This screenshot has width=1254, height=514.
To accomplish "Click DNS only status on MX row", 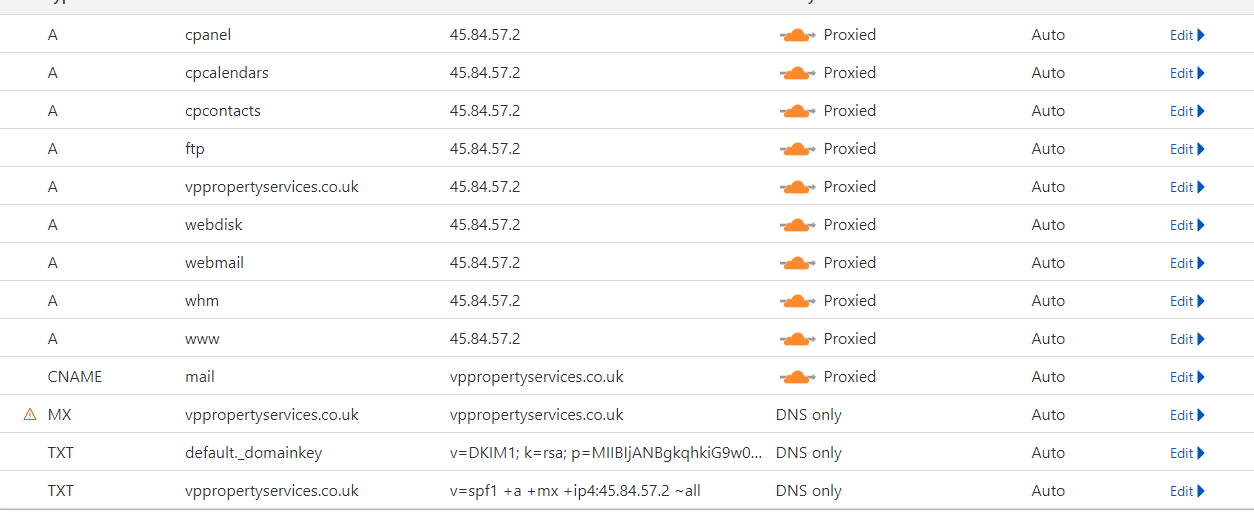I will (808, 415).
